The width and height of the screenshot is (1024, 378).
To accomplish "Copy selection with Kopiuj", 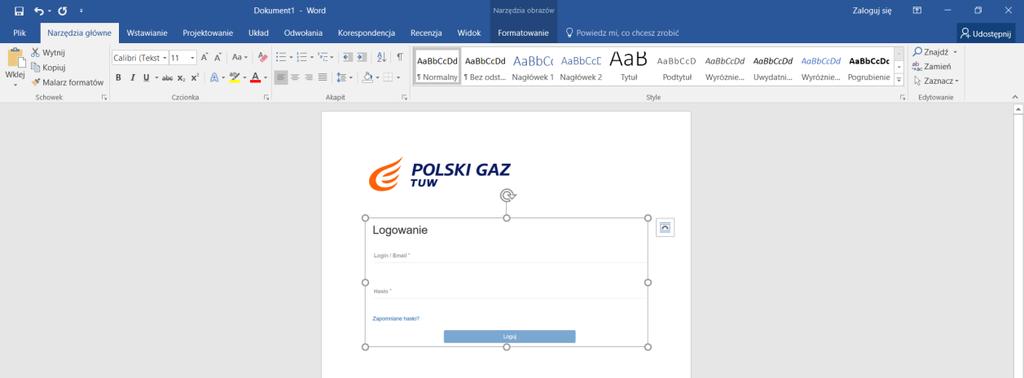I will [x=48, y=67].
